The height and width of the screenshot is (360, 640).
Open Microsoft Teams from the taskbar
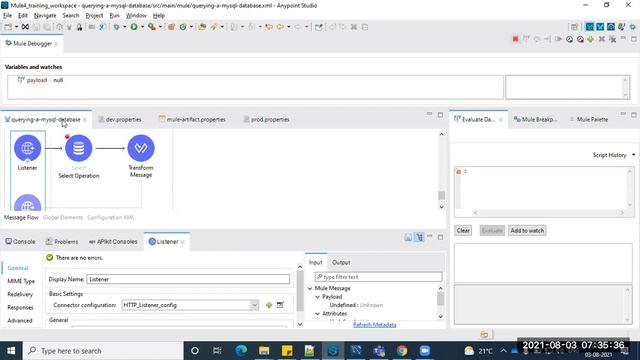tap(379, 351)
